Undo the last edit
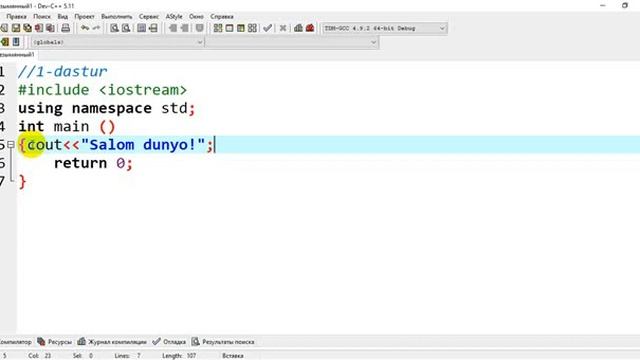 pyautogui.click(x=85, y=28)
